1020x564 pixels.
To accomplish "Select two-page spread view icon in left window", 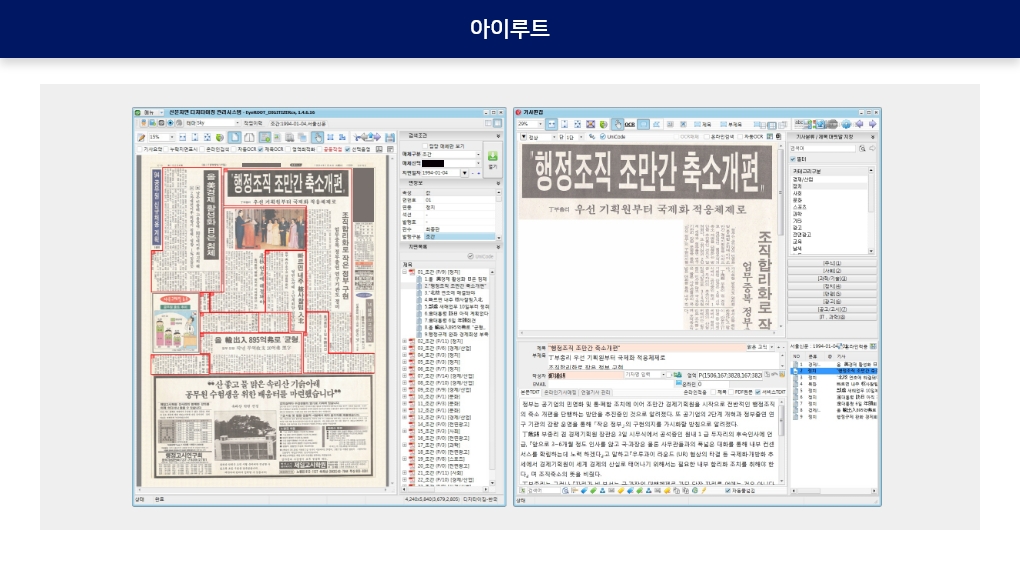I will 249,137.
